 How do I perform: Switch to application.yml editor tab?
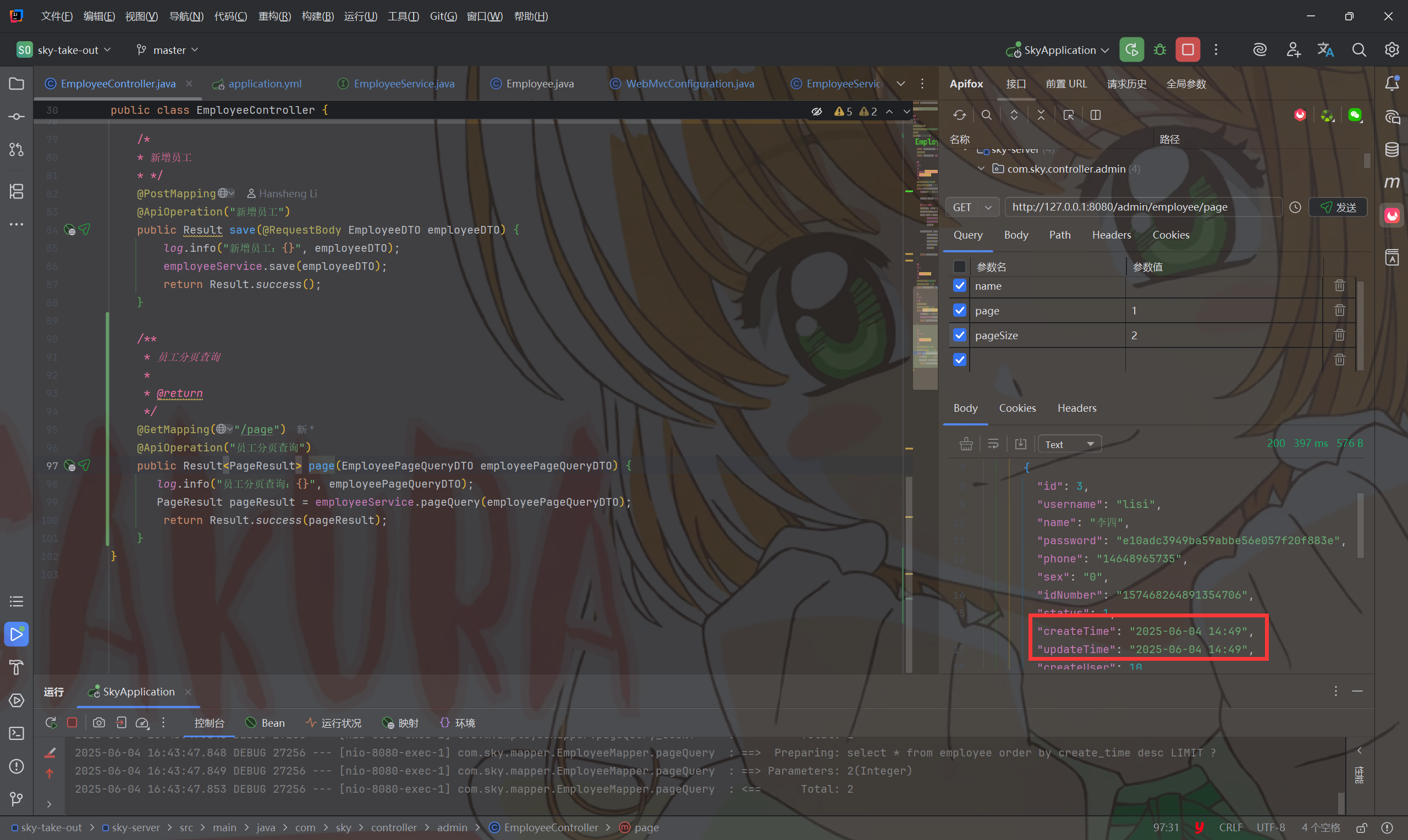point(264,84)
